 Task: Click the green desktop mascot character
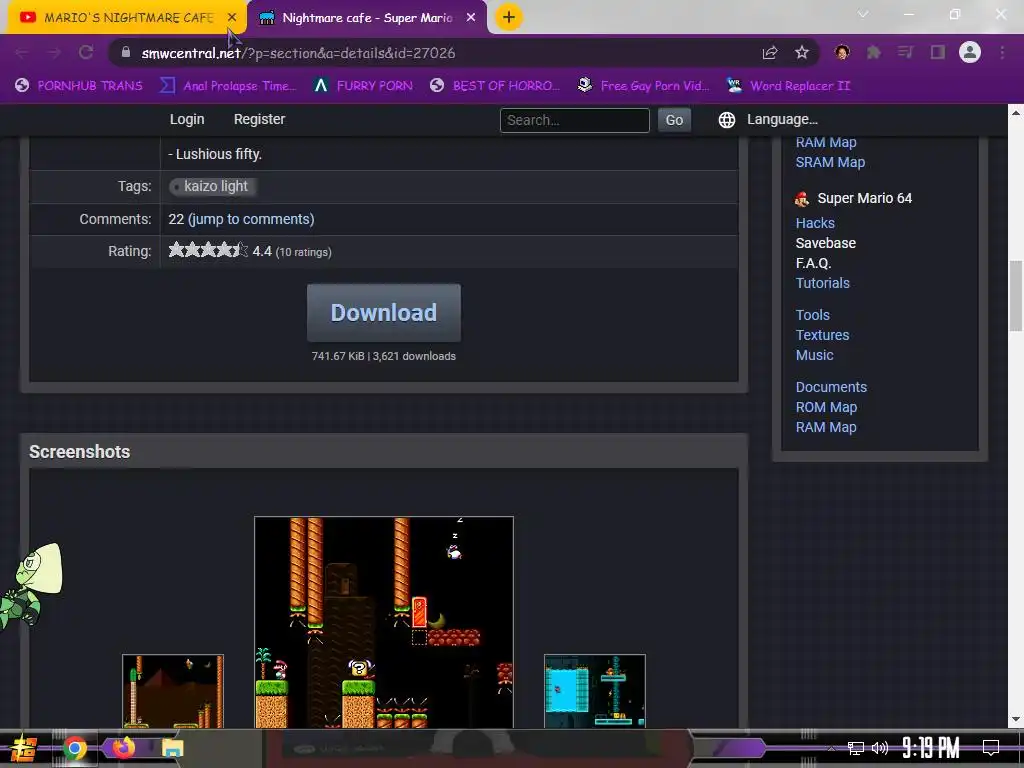pos(31,587)
